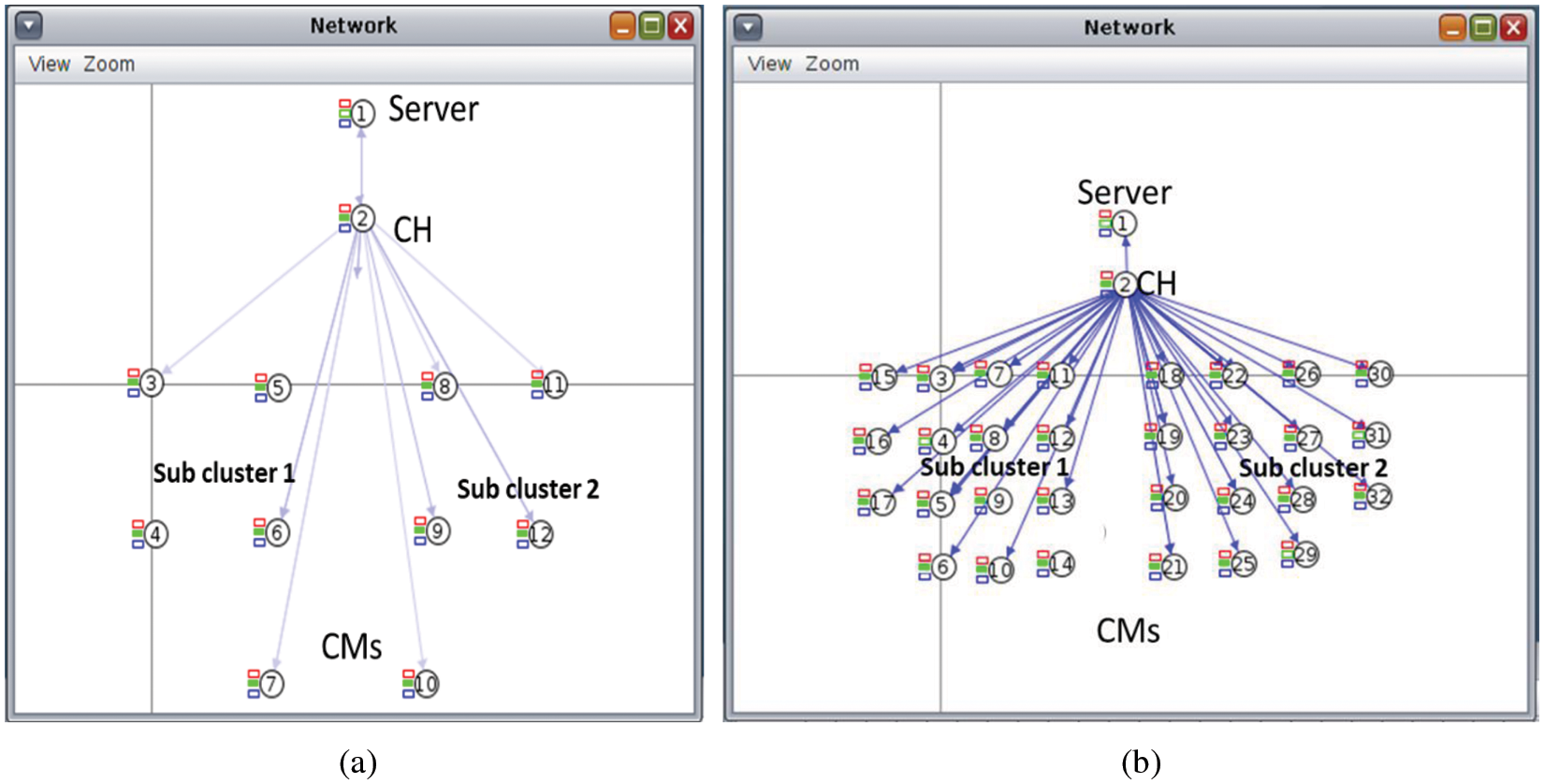
Task: Click node 30 in right Network window
Action: click(1380, 374)
